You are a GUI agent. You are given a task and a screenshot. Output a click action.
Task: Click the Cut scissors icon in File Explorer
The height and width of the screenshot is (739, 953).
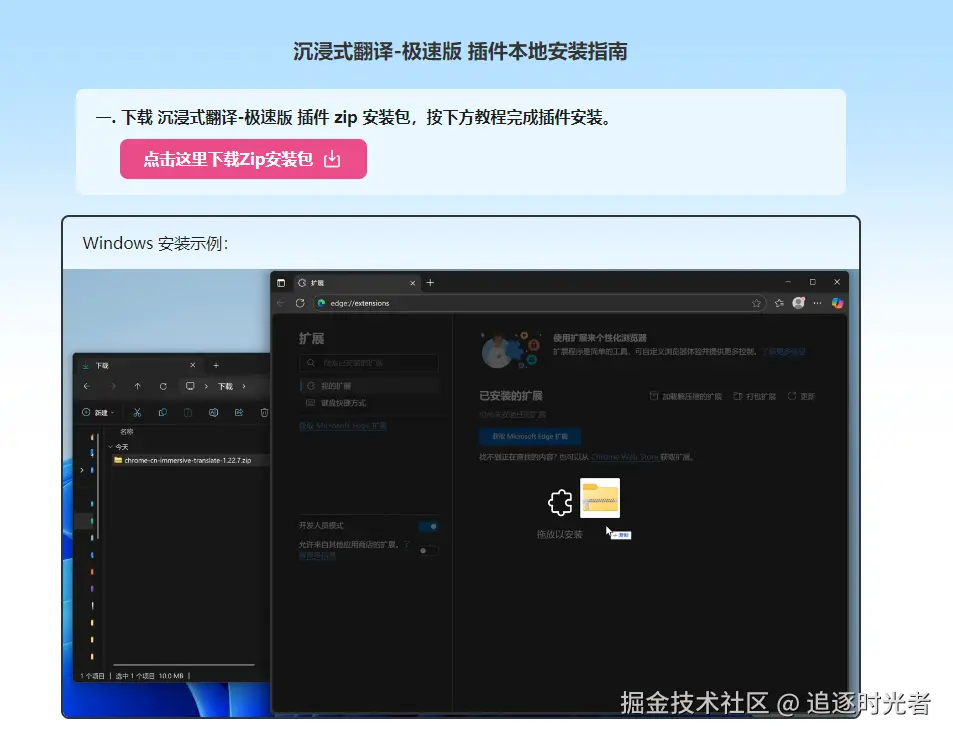click(137, 413)
